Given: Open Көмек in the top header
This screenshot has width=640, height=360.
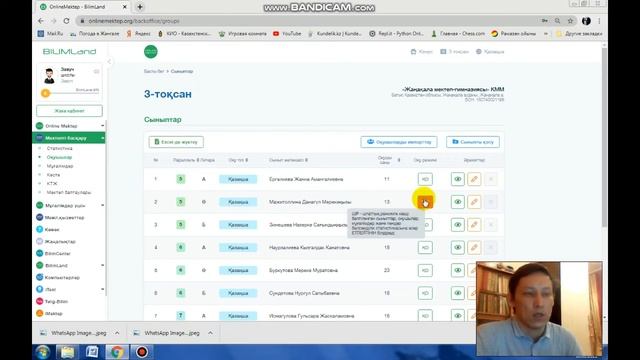Looking at the screenshot, I should point(421,52).
